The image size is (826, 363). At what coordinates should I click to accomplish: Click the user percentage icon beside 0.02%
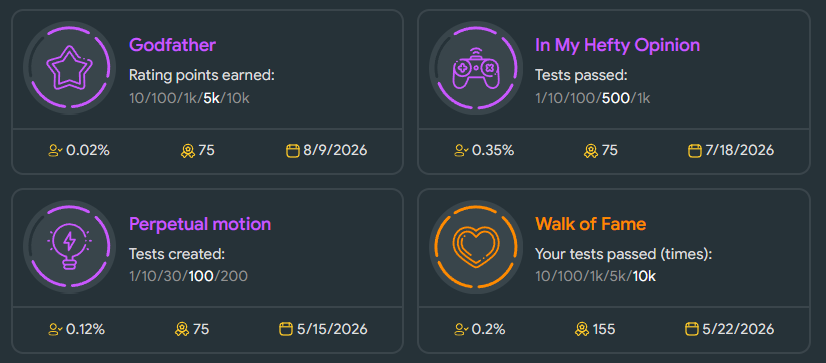tap(55, 151)
